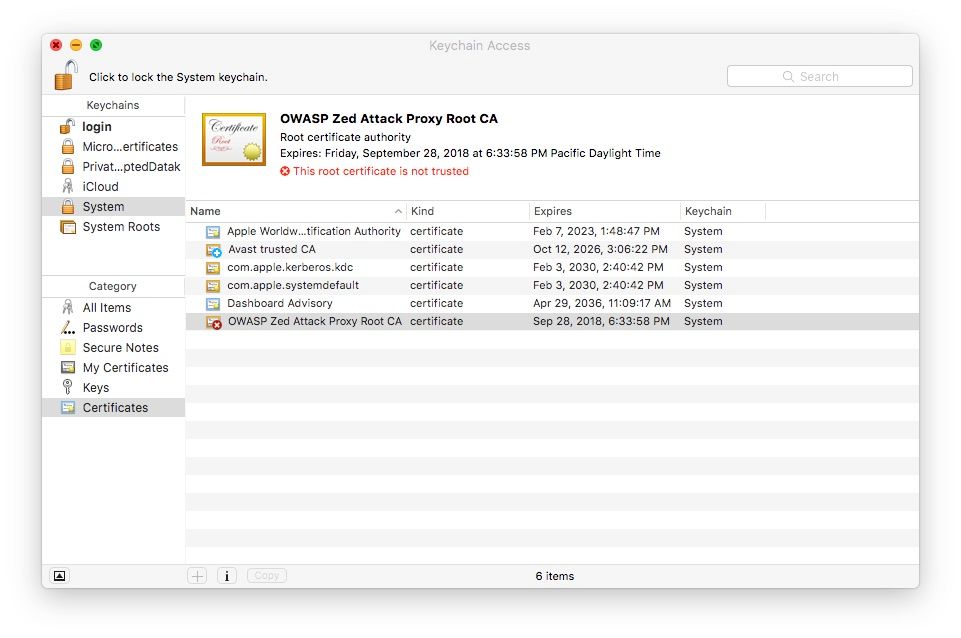This screenshot has height=638, width=961.
Task: Click the Passwords pencil icon
Action: 67,328
